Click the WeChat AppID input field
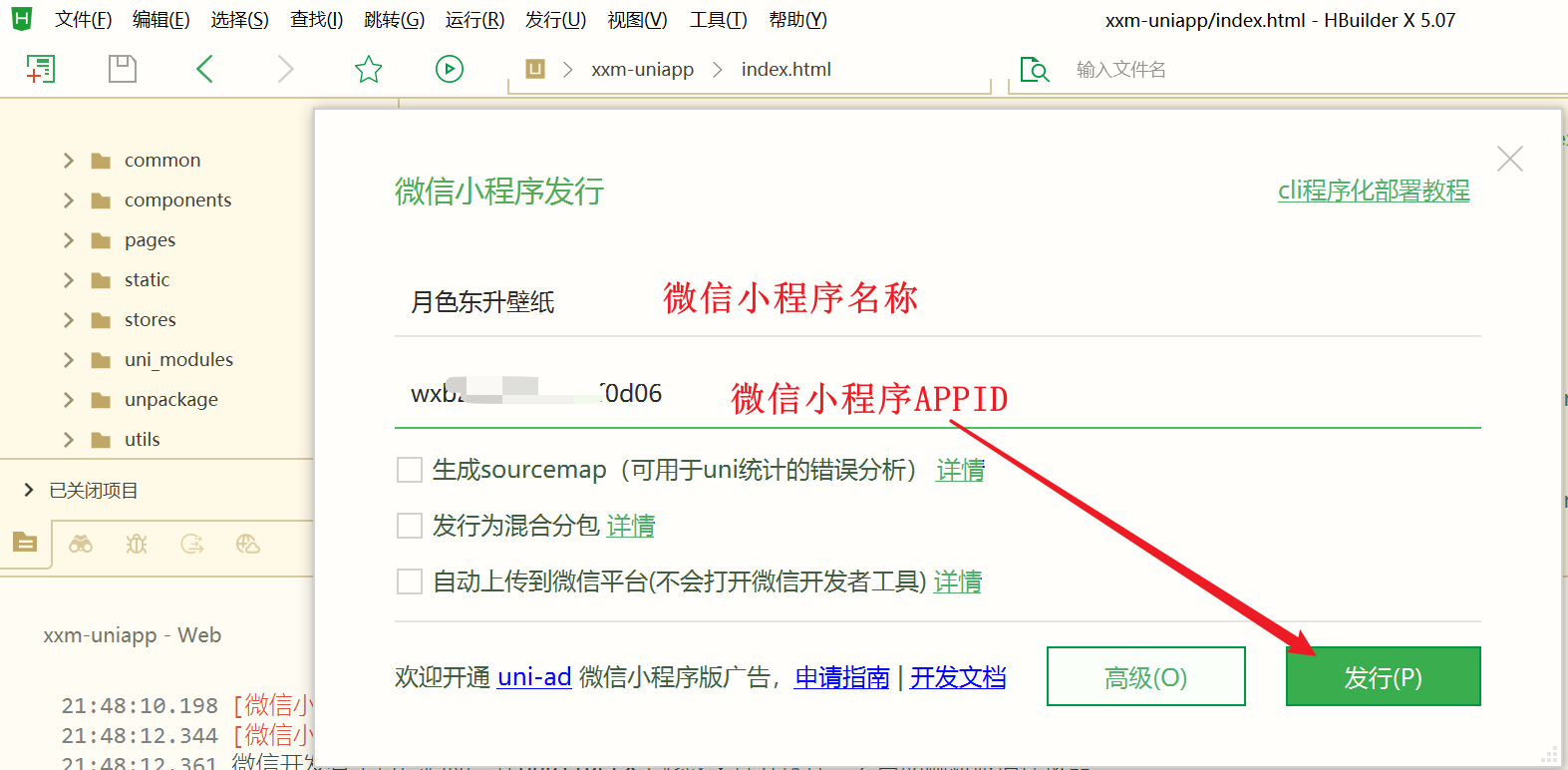Image resolution: width=1568 pixels, height=770 pixels. point(937,395)
